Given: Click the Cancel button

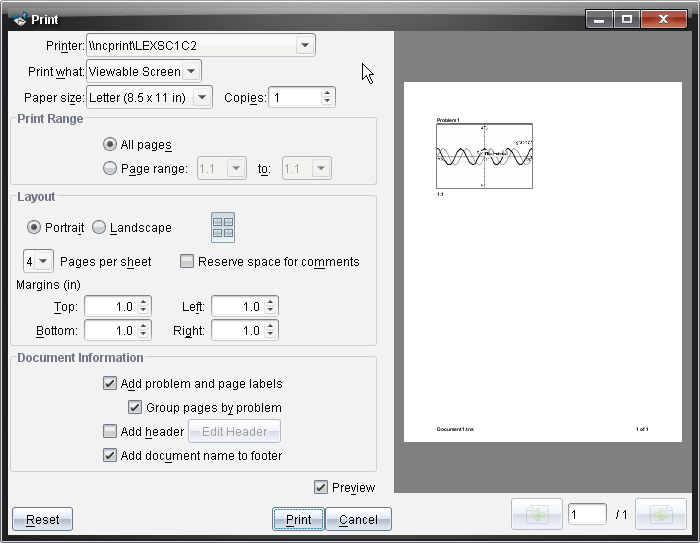Looking at the screenshot, I should [358, 519].
